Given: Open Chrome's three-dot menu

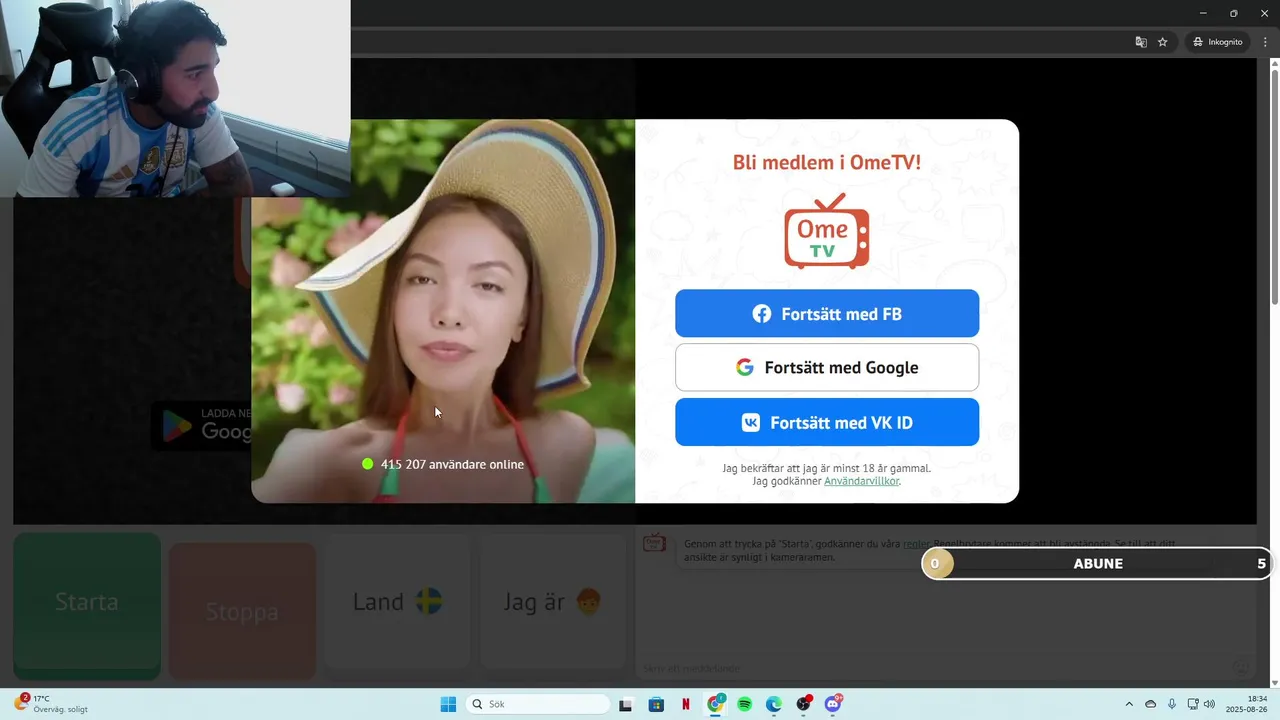Looking at the screenshot, I should pyautogui.click(x=1265, y=42).
